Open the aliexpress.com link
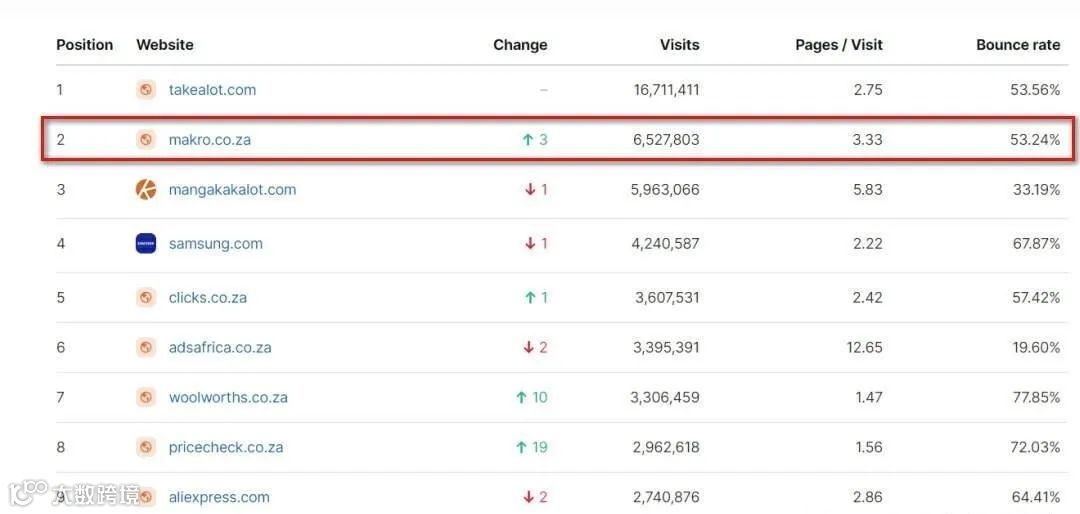The height and width of the screenshot is (514, 1080). tap(219, 497)
